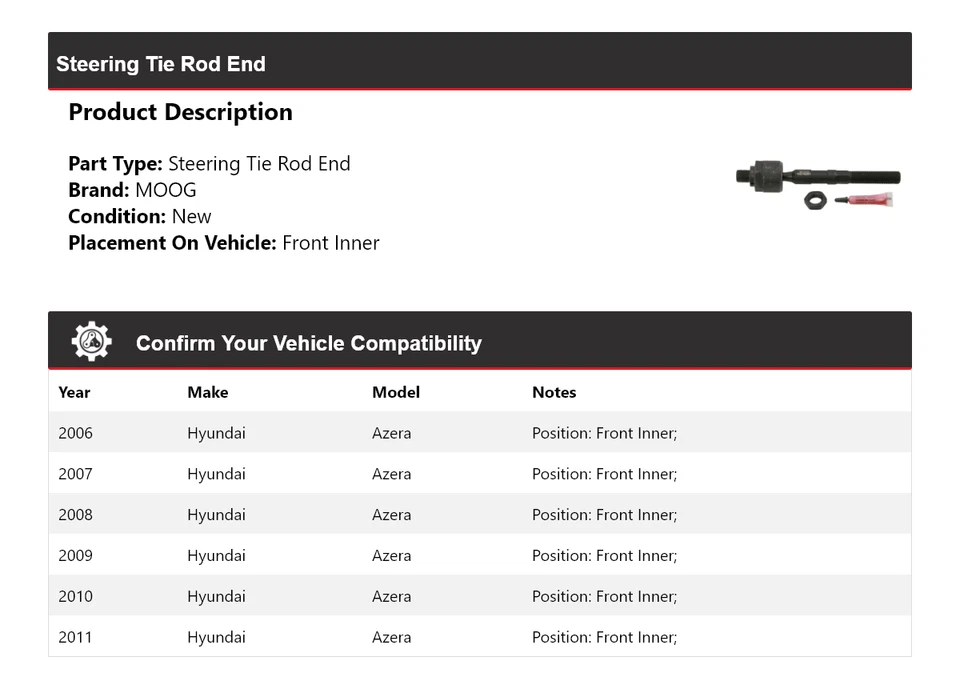Click the 2011 year cell
This screenshot has height=689, width=960.
[x=75, y=637]
